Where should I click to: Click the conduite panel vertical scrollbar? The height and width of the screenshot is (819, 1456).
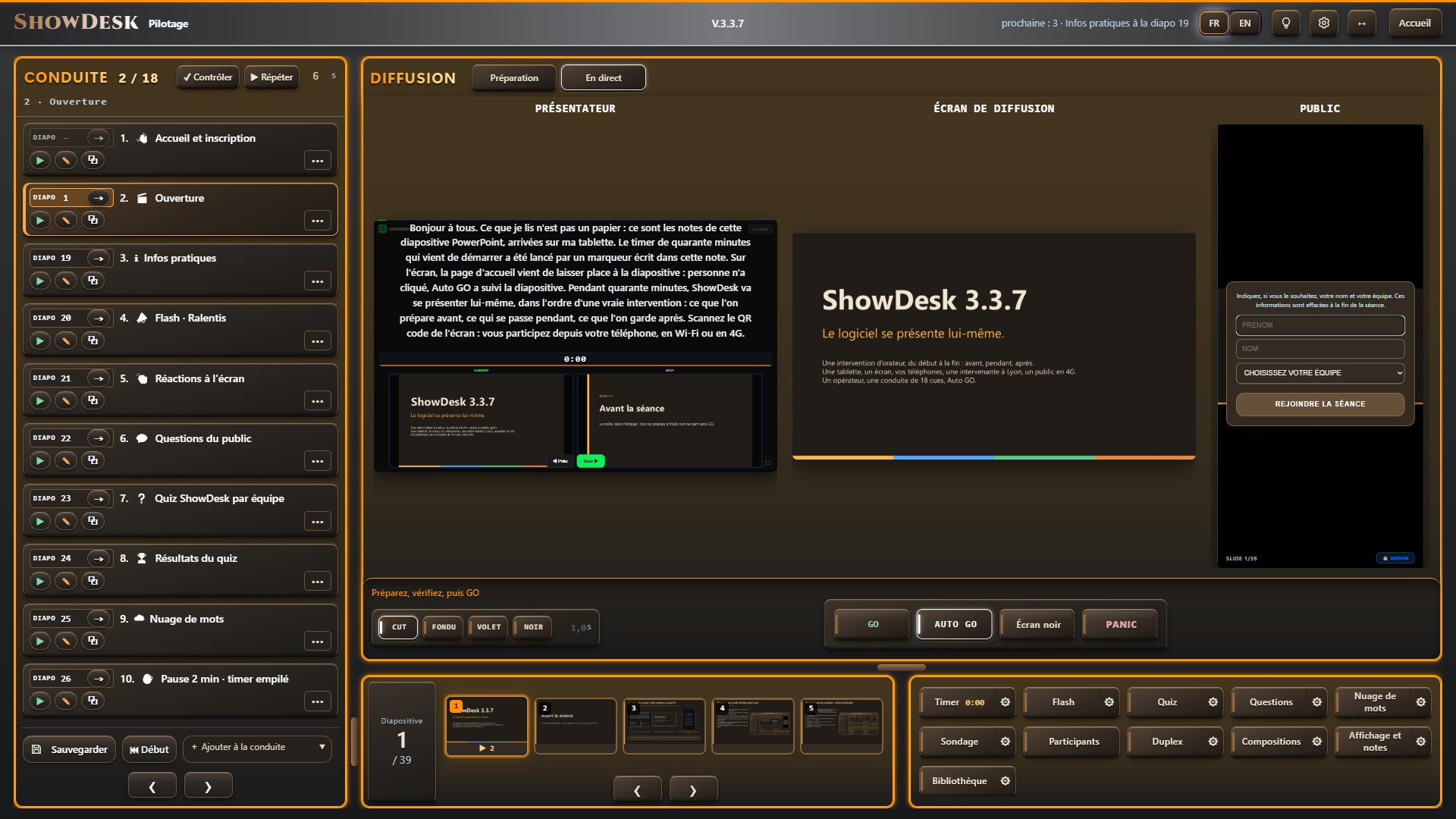353,741
